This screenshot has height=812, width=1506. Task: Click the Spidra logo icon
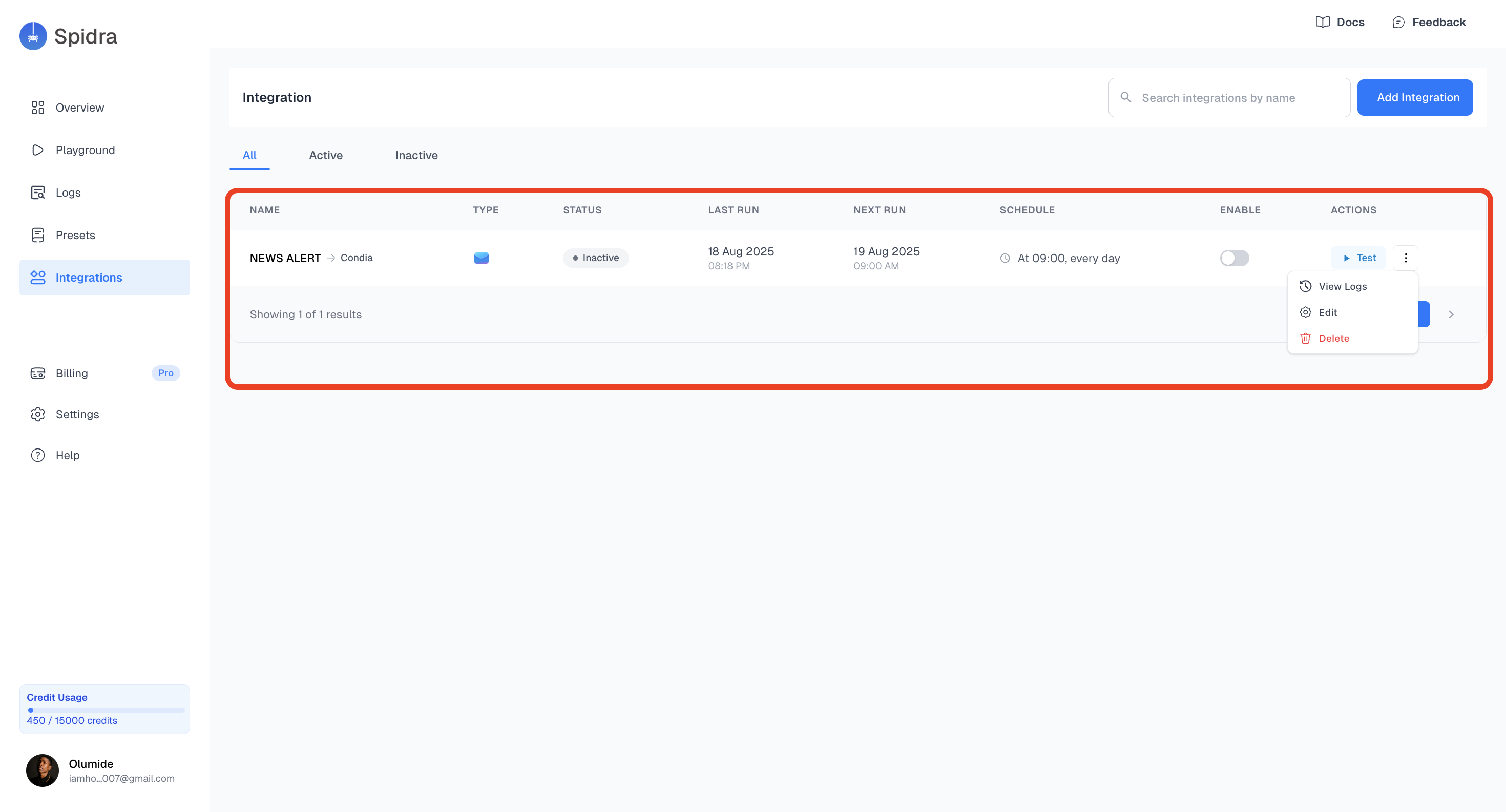point(33,36)
